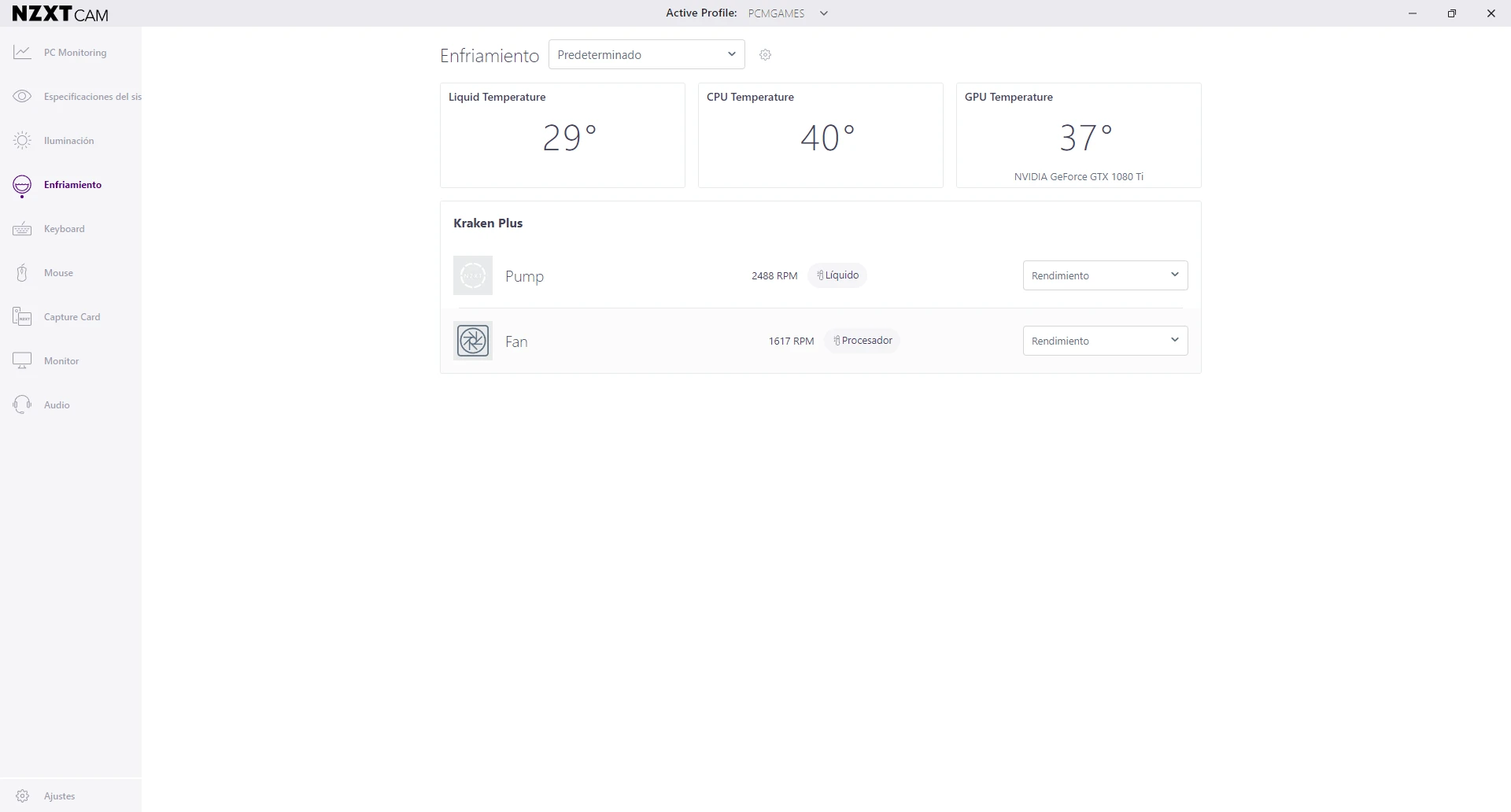This screenshot has height=812, width=1511.
Task: Click the Líquido temperature source tag
Action: click(x=837, y=275)
